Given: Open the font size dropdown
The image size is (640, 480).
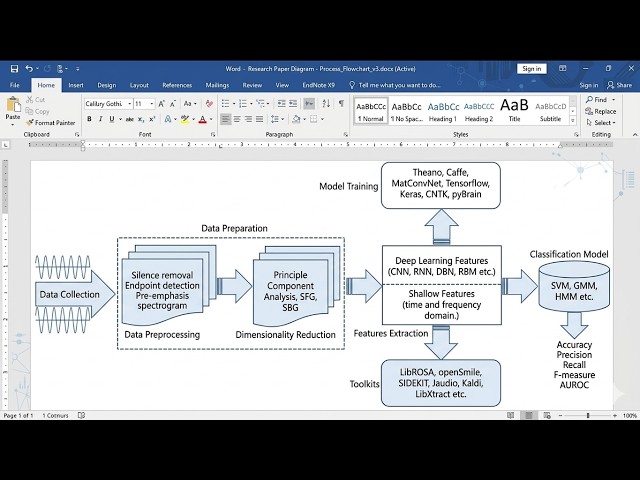Looking at the screenshot, I should coord(152,104).
